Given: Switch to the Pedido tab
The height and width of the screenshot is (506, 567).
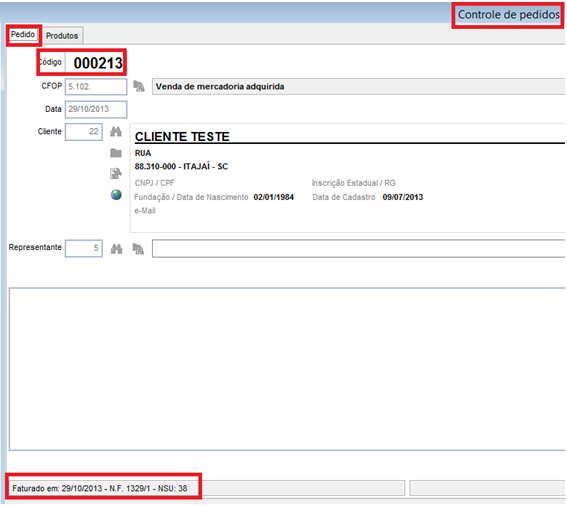Looking at the screenshot, I should click(23, 35).
